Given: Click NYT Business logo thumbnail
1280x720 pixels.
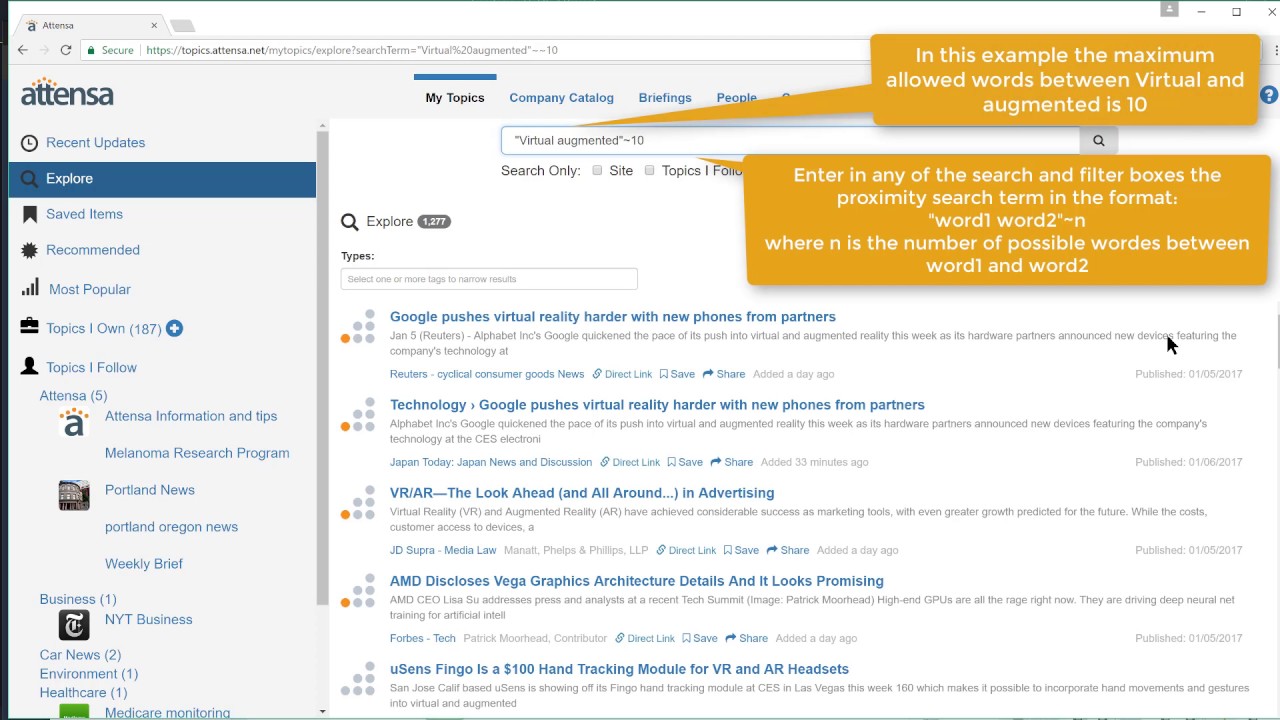Looking at the screenshot, I should coord(74,625).
